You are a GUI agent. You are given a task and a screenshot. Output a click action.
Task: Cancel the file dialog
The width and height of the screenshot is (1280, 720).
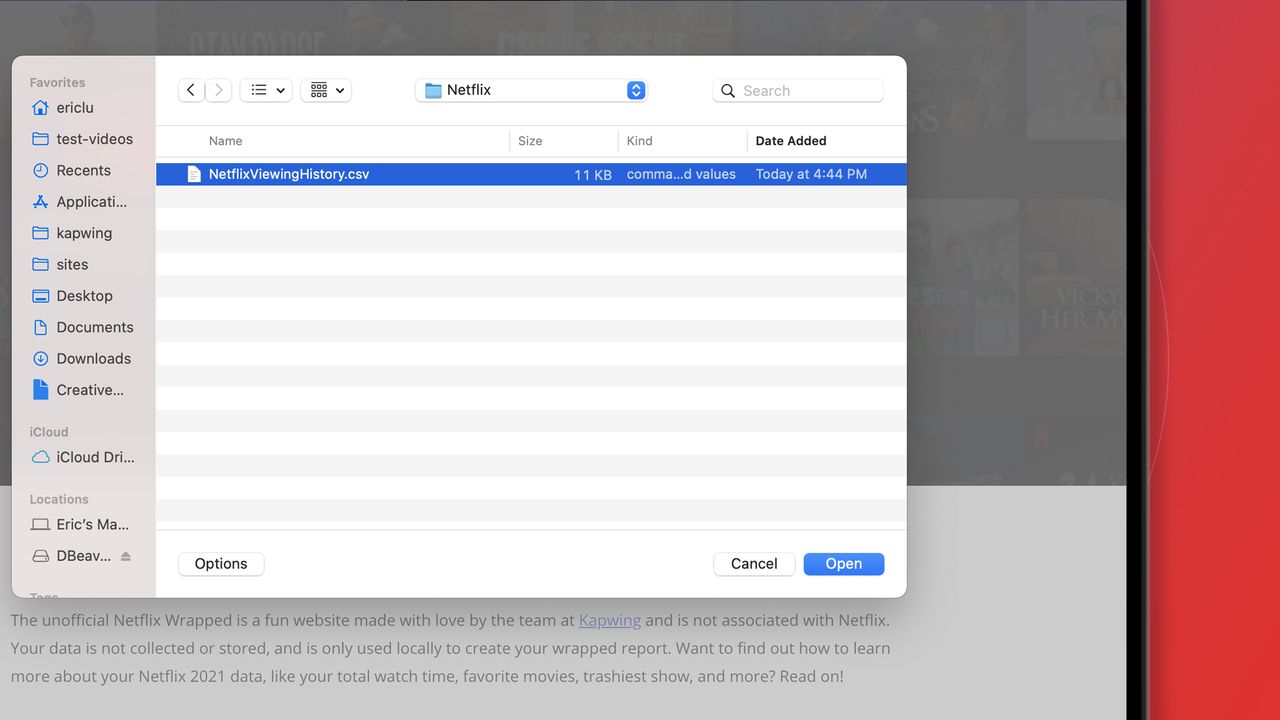[x=754, y=564]
